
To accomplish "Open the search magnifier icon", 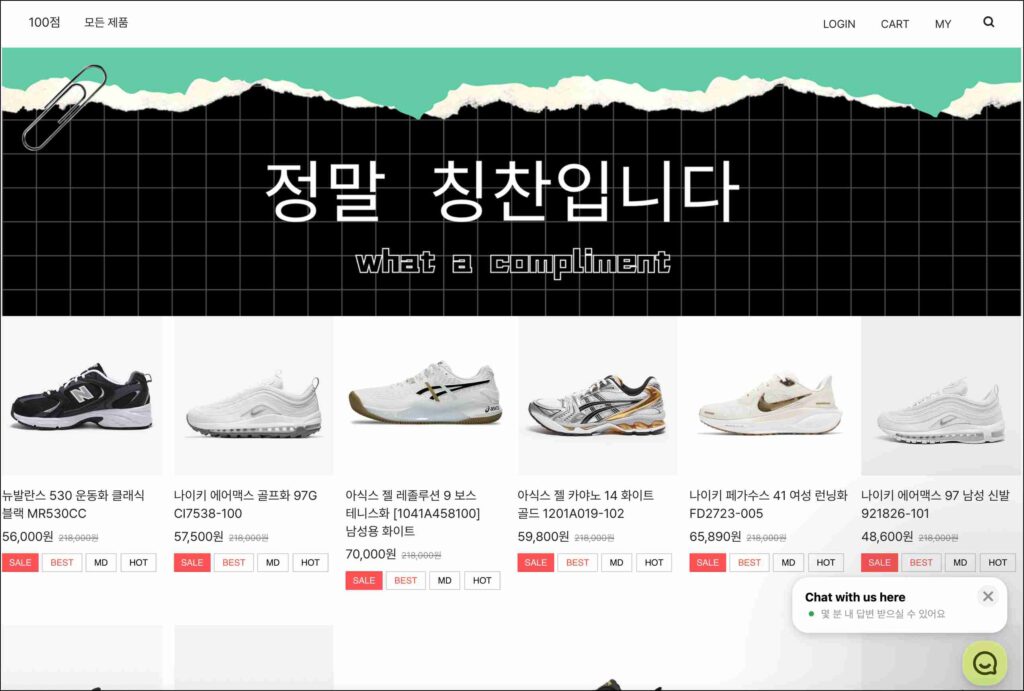I will (x=989, y=22).
